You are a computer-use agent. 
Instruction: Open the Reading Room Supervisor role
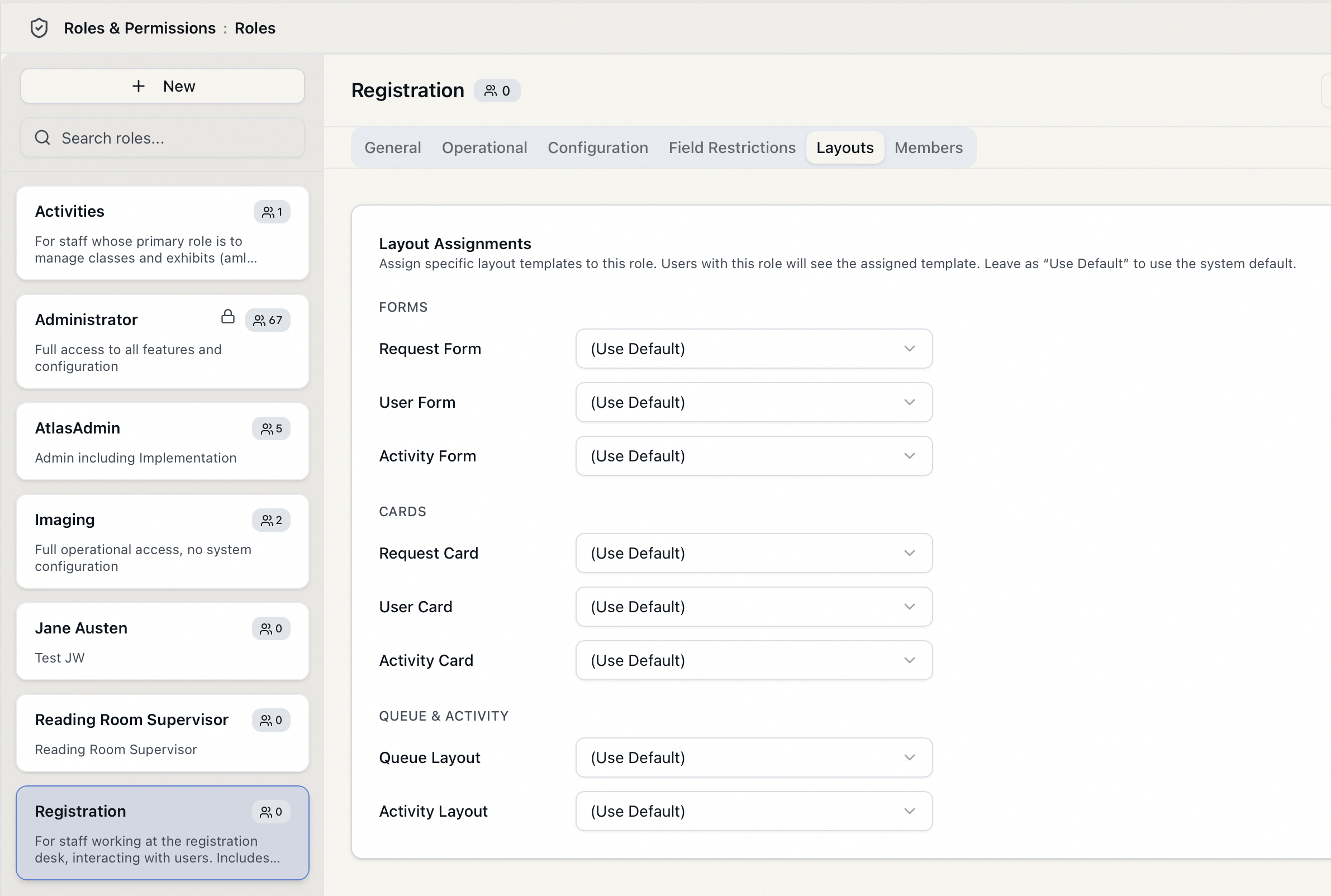point(163,733)
